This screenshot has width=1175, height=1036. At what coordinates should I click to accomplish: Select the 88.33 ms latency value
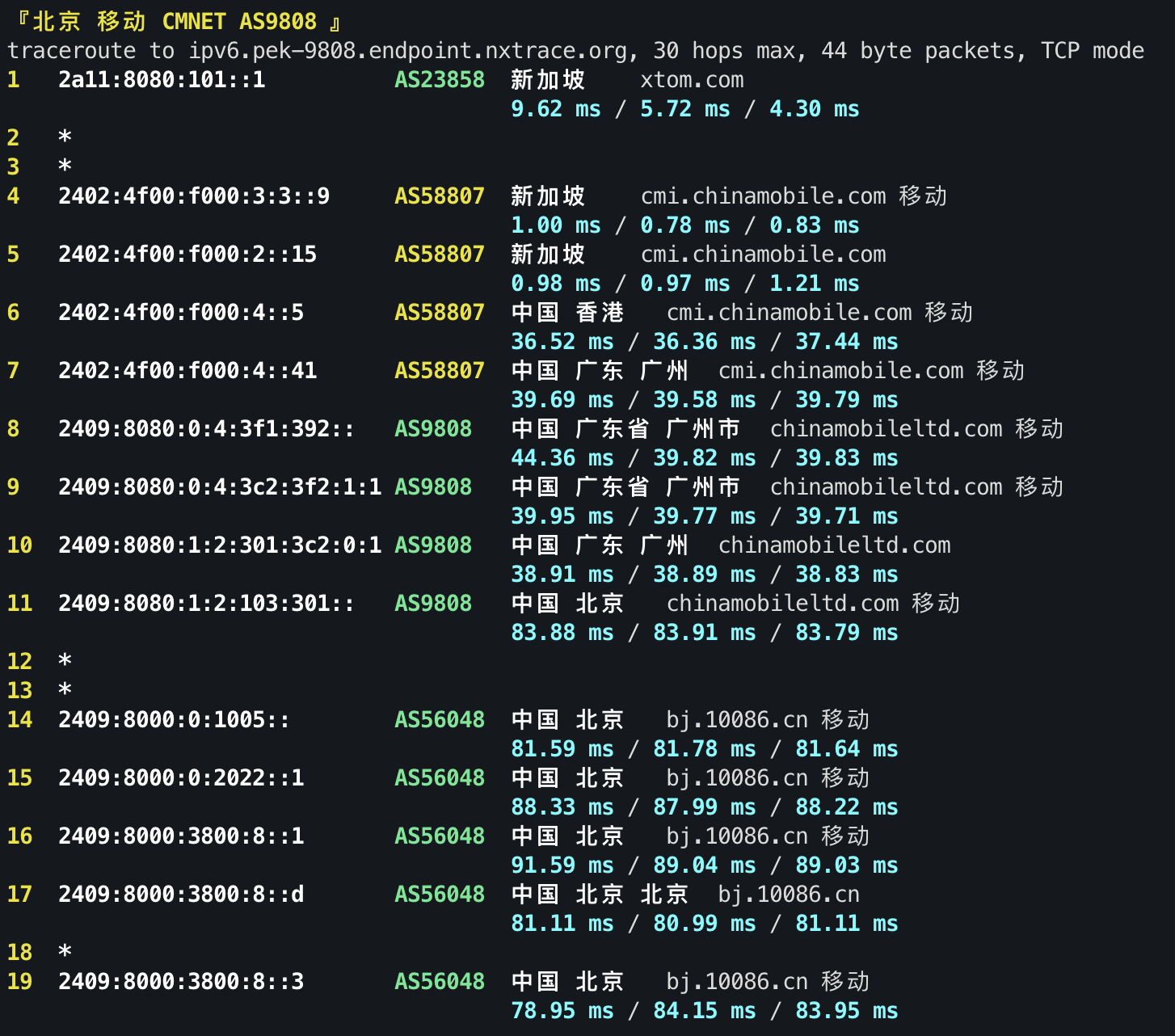562,807
